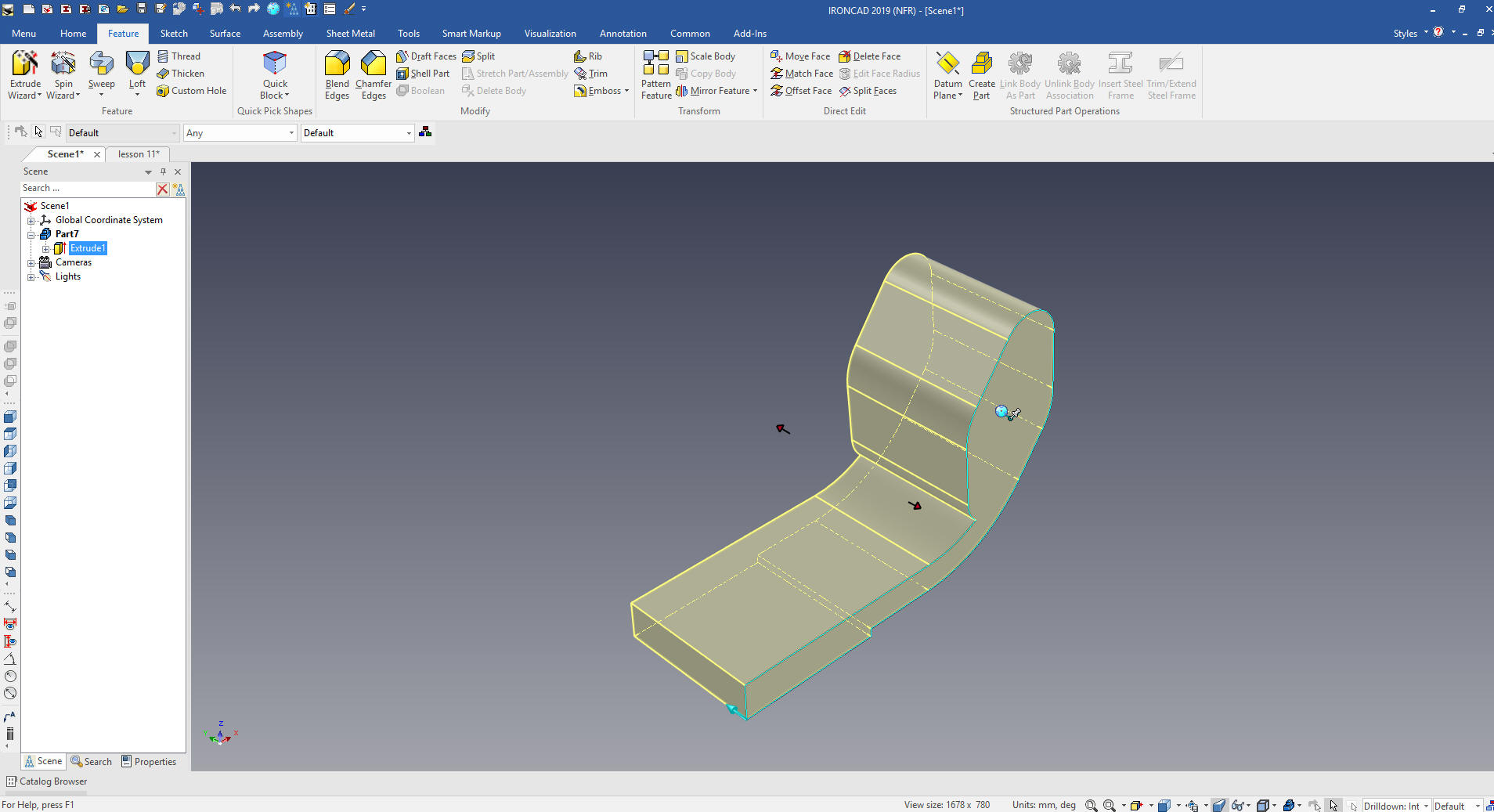Image resolution: width=1494 pixels, height=812 pixels.
Task: Click the Custom Hole tool
Action: pyautogui.click(x=191, y=91)
